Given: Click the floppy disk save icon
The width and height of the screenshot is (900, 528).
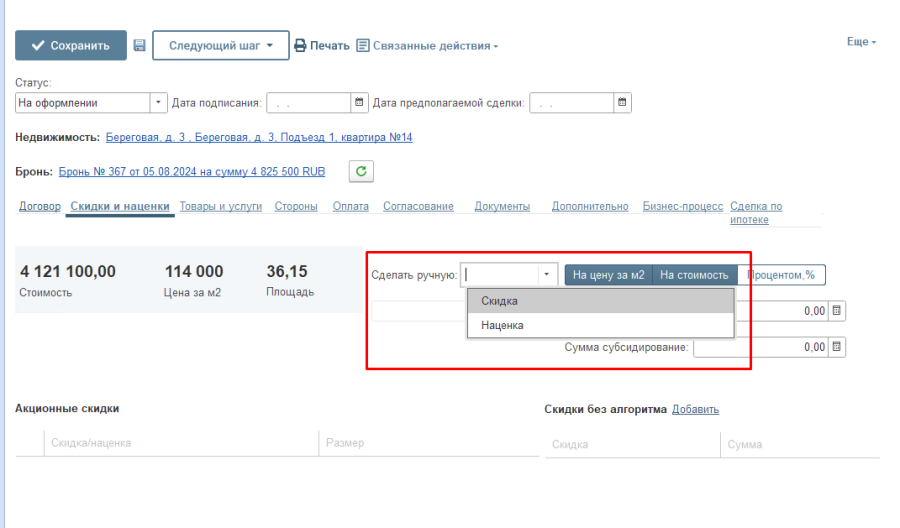Looking at the screenshot, I should (139, 46).
